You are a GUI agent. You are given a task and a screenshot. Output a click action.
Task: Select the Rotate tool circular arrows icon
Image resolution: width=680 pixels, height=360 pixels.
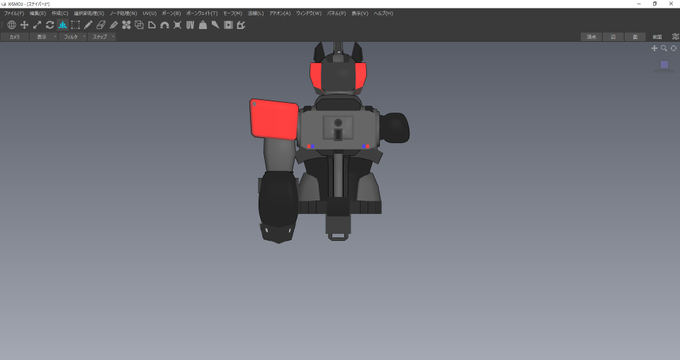pos(50,25)
